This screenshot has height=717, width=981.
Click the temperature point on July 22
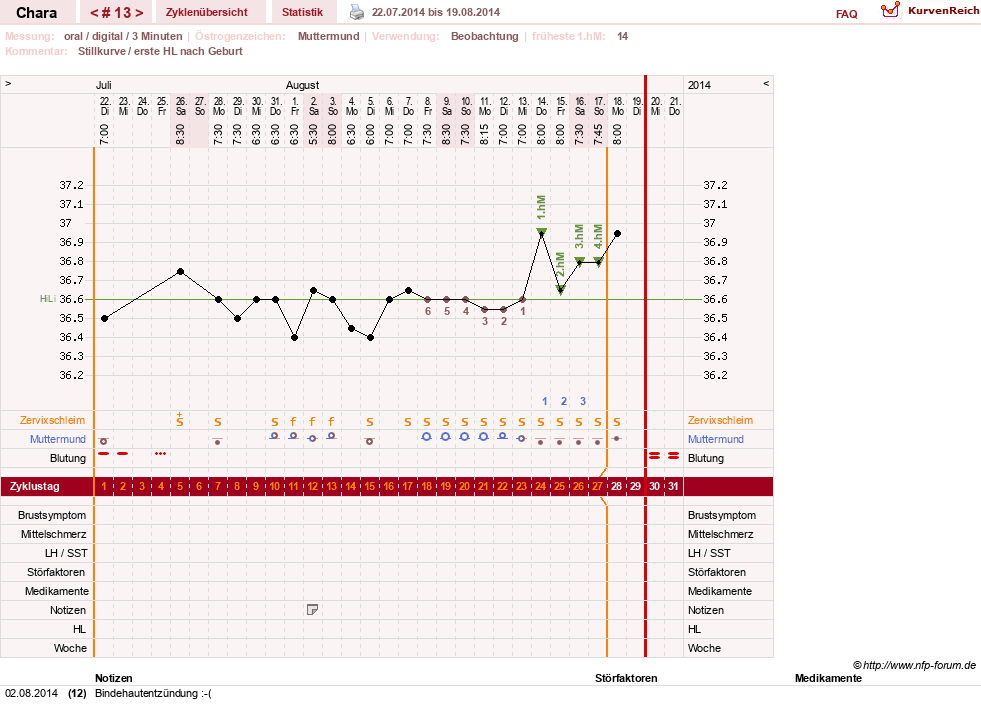(104, 318)
